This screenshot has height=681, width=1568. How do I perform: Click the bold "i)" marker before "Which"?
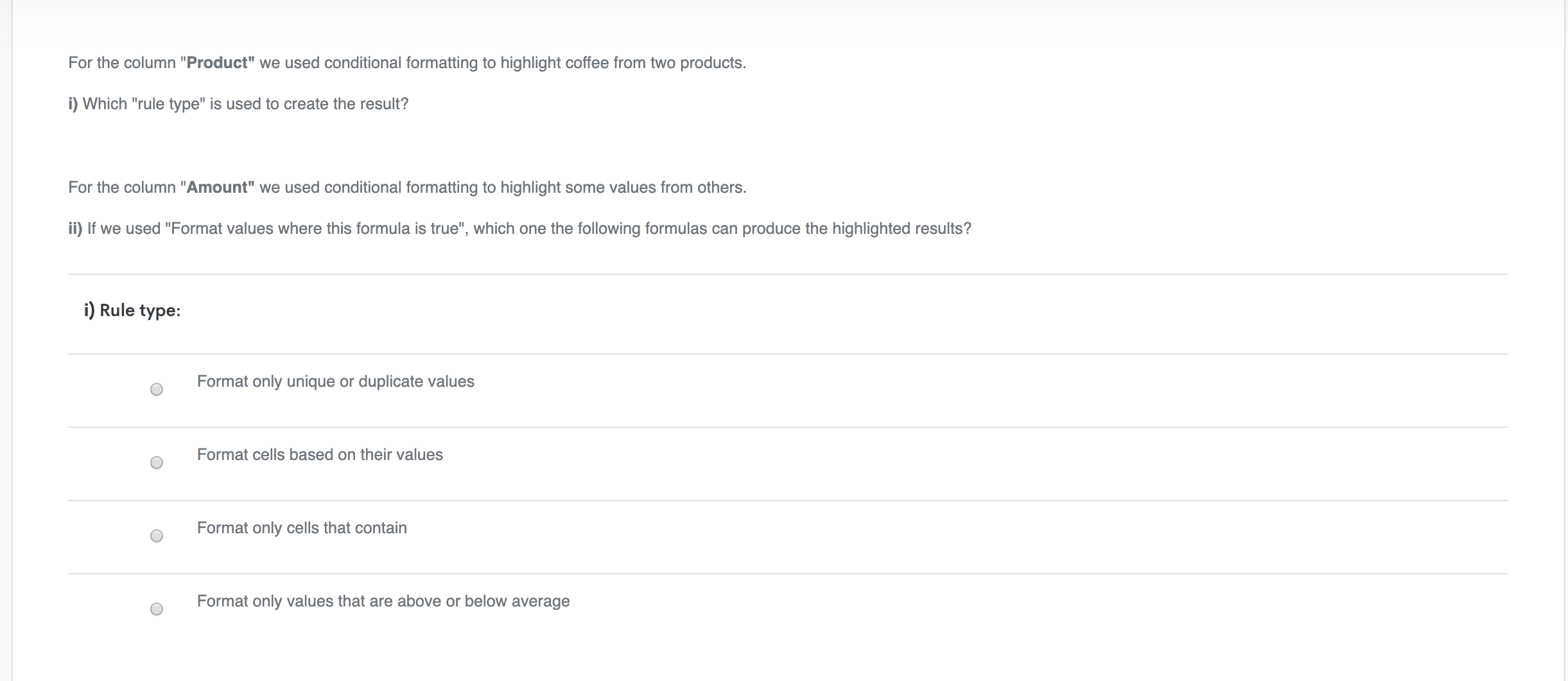(x=73, y=104)
